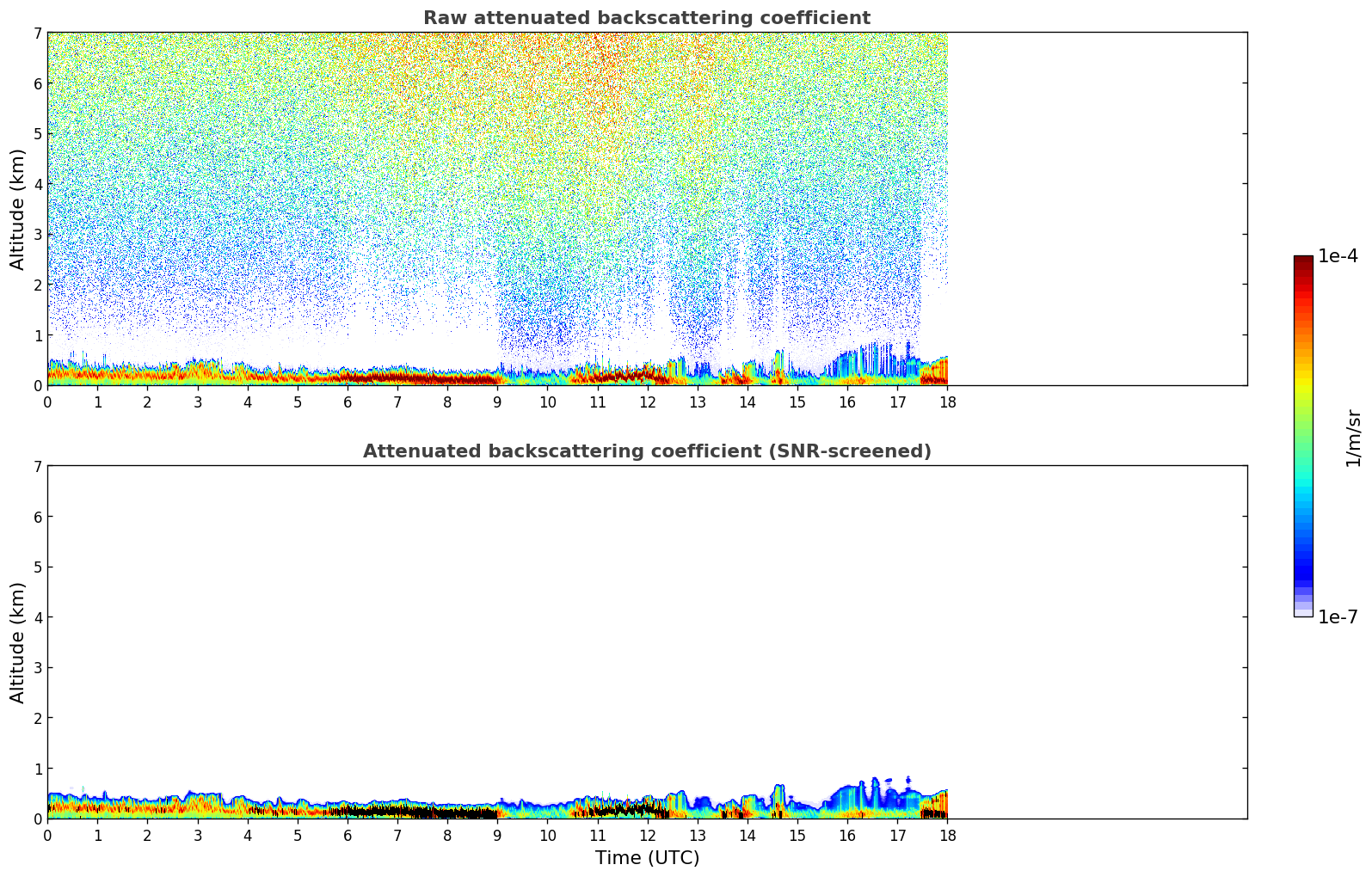1372x877 pixels.
Task: Select the "1/m/sr" colorbar unit label
Action: [1353, 438]
